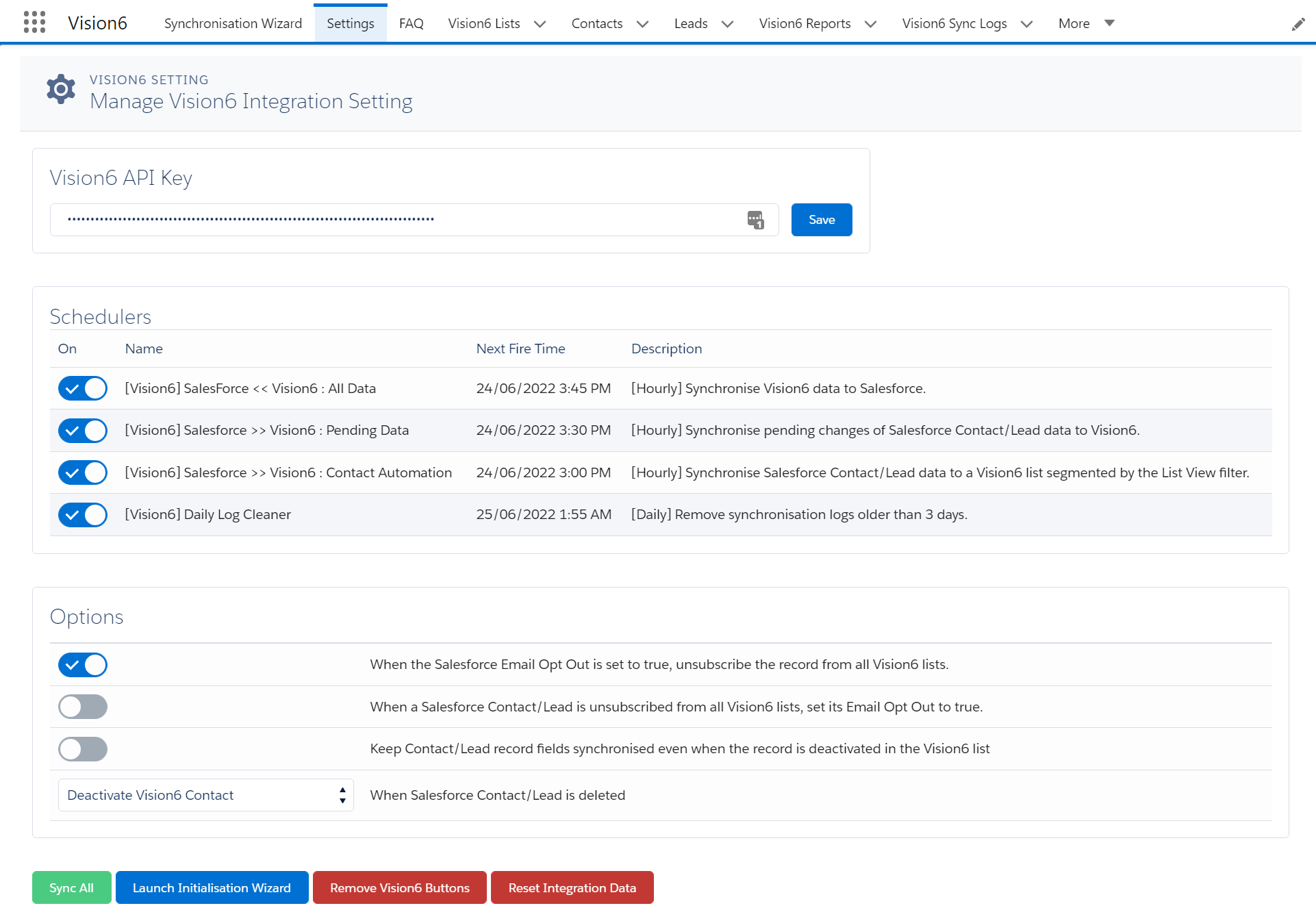The width and height of the screenshot is (1316, 921).
Task: Open the App Launcher grid icon
Action: (34, 23)
